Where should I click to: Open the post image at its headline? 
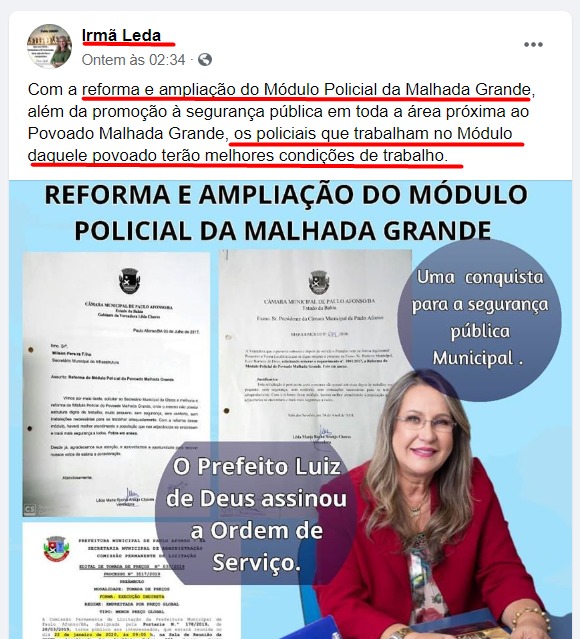(286, 212)
